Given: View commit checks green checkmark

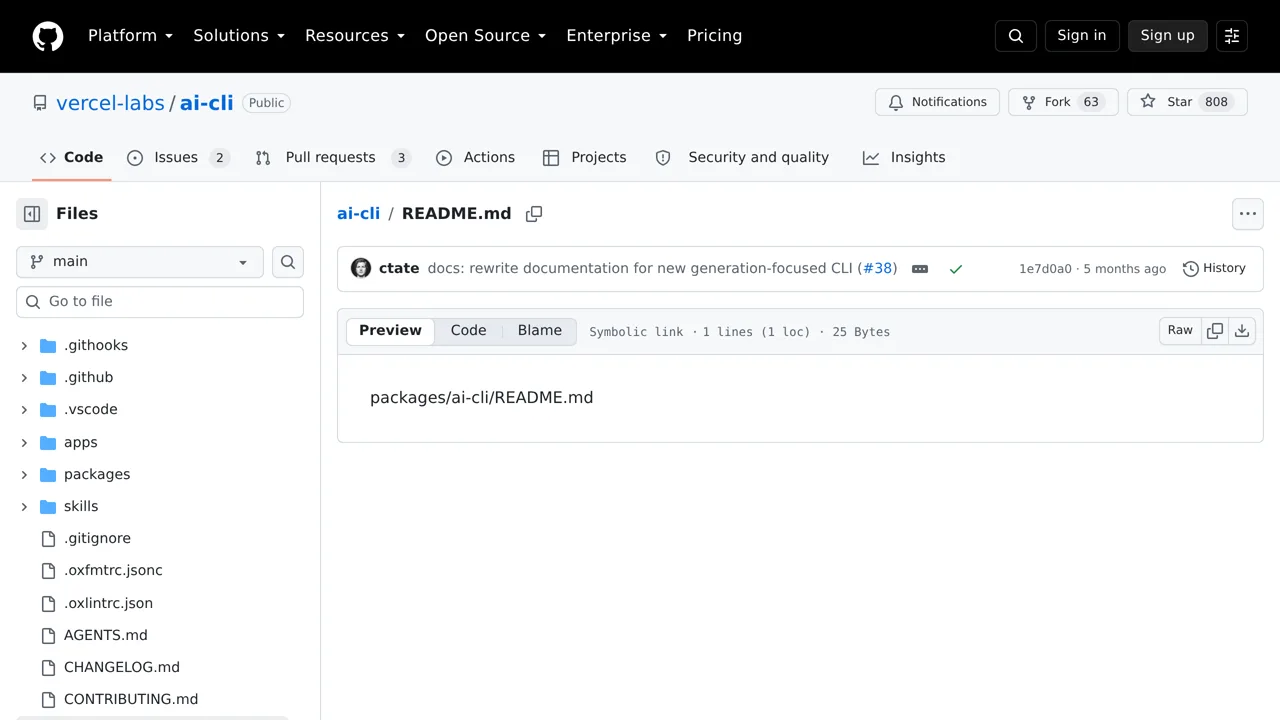Looking at the screenshot, I should 956,269.
